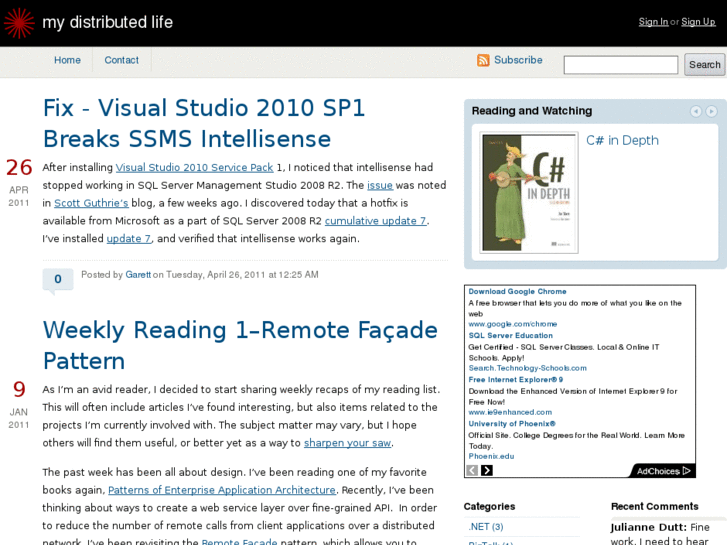Open the Download Google Chrome ad link
The image size is (727, 545).
point(517,291)
